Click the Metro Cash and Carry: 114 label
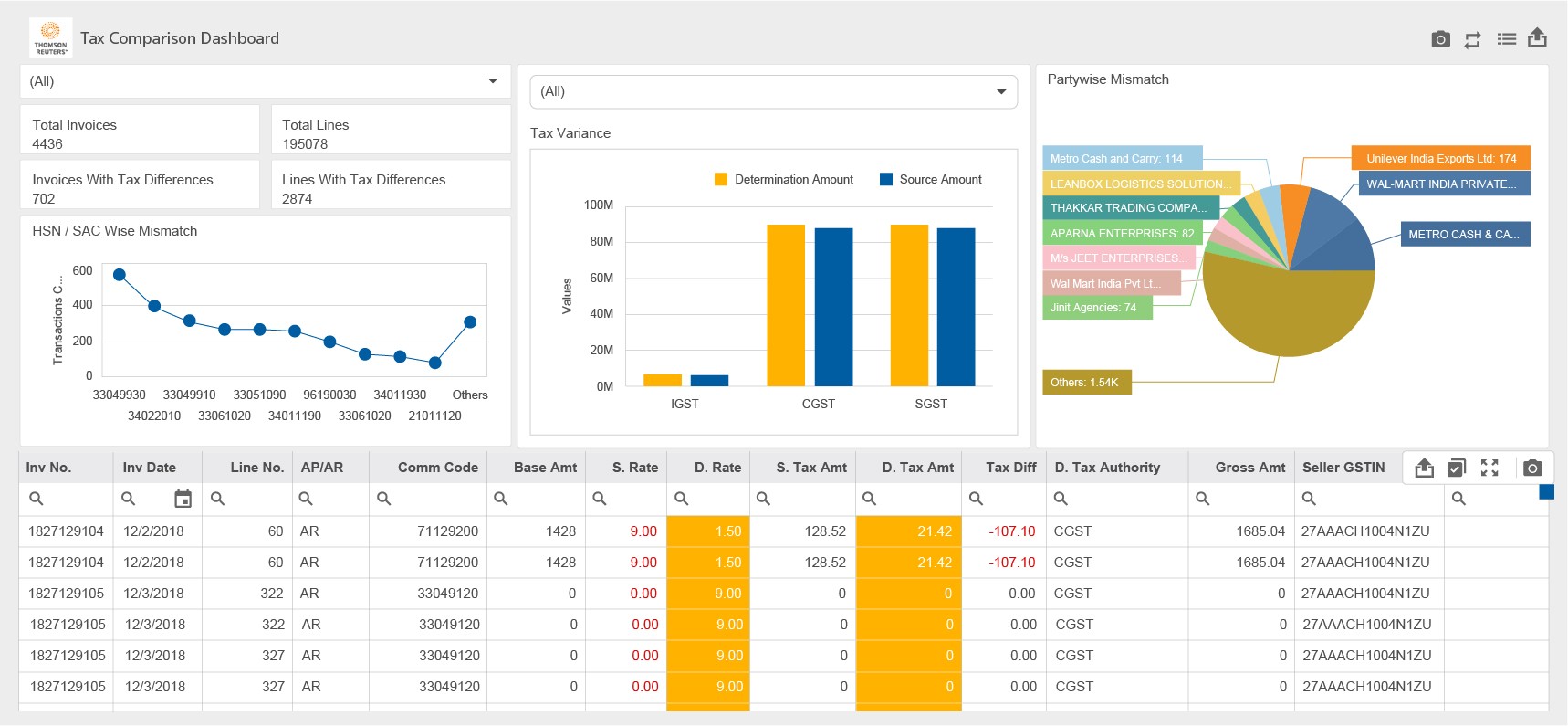Screen dimensions: 1568x726 [x=1123, y=159]
